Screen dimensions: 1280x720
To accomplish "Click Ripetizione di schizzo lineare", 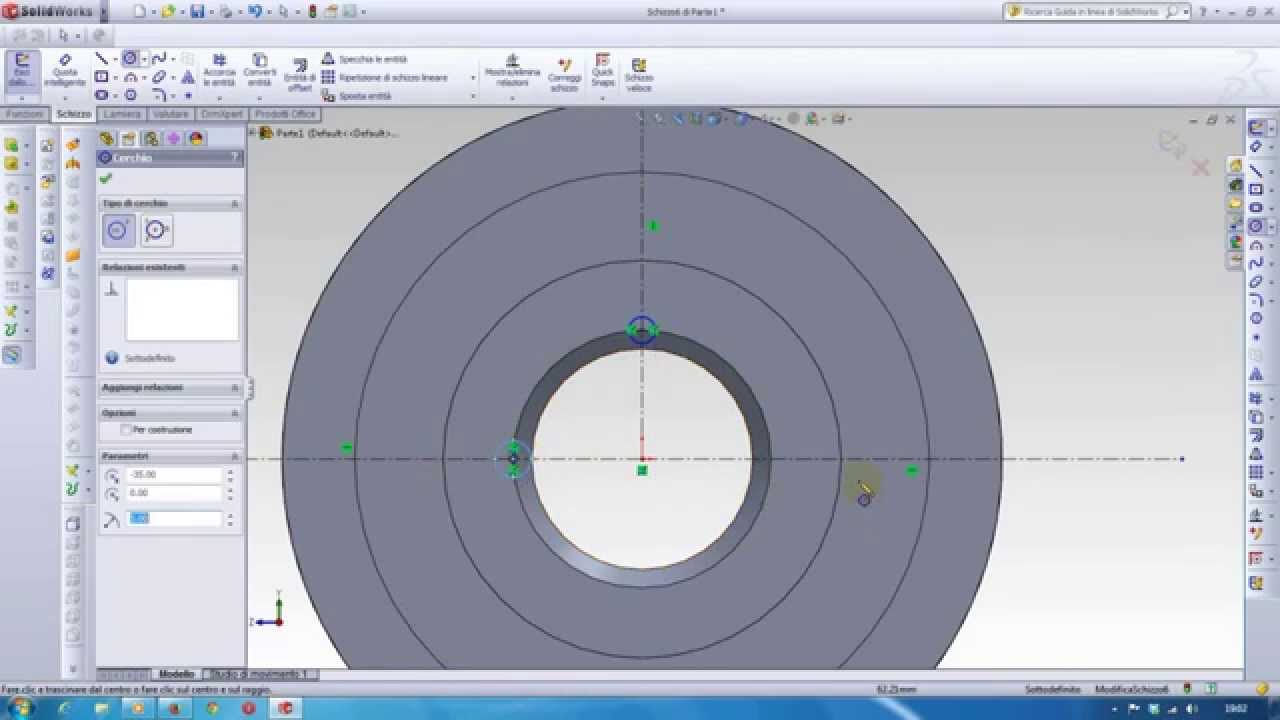I will 384,77.
